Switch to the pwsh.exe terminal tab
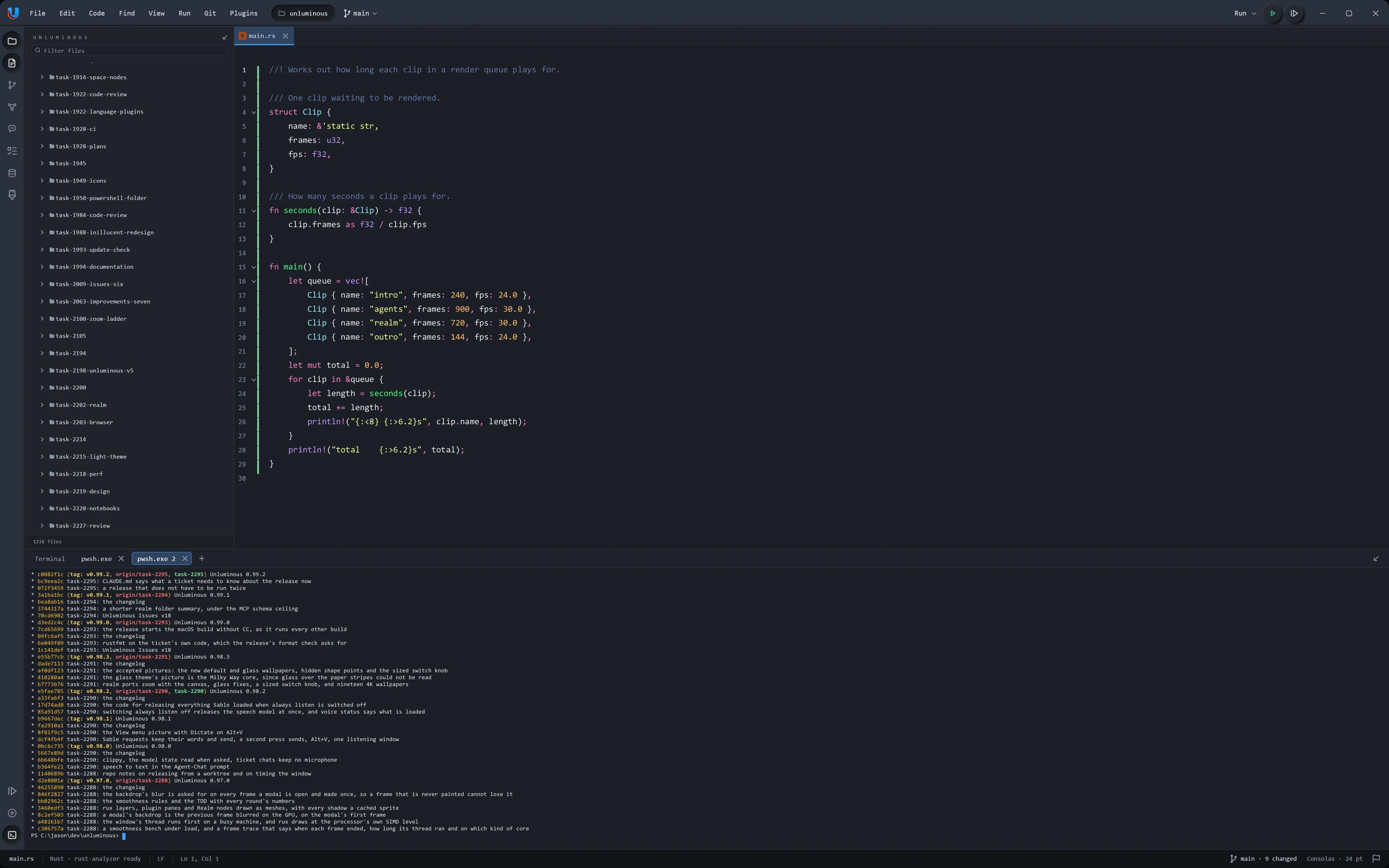The image size is (1389, 868). [97, 558]
